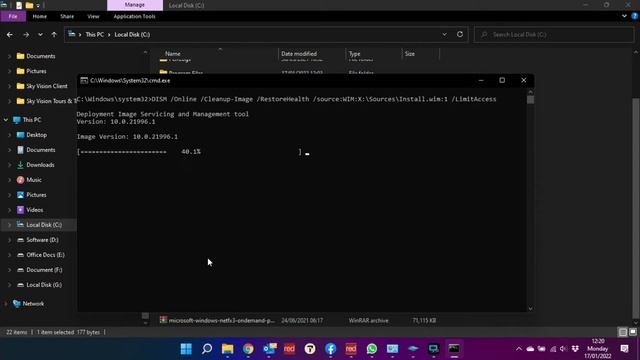This screenshot has height=360, width=640.
Task: Open OneDrive cloud tray icon
Action: 530,349
